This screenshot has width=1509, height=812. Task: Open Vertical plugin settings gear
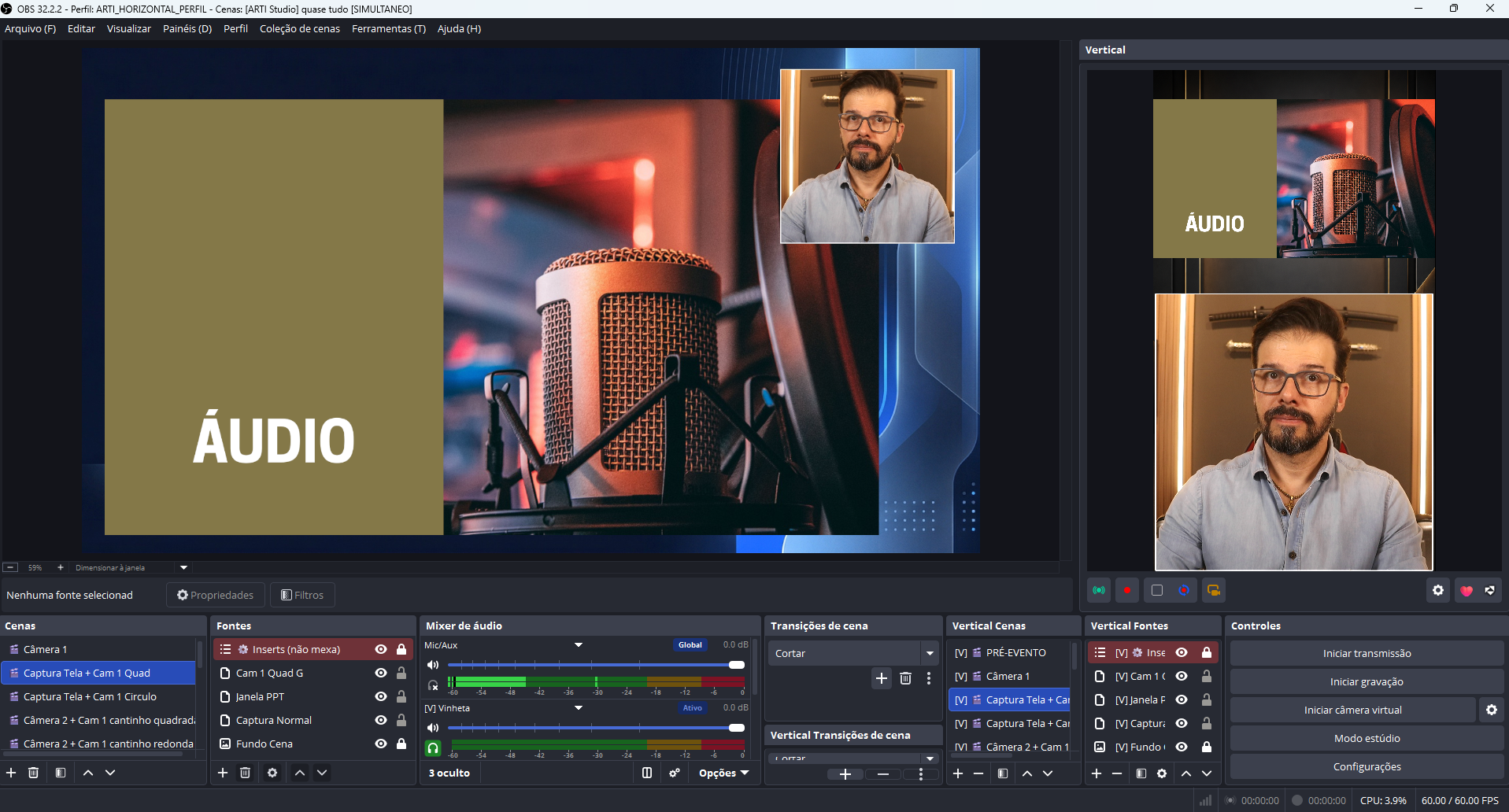(x=1438, y=590)
